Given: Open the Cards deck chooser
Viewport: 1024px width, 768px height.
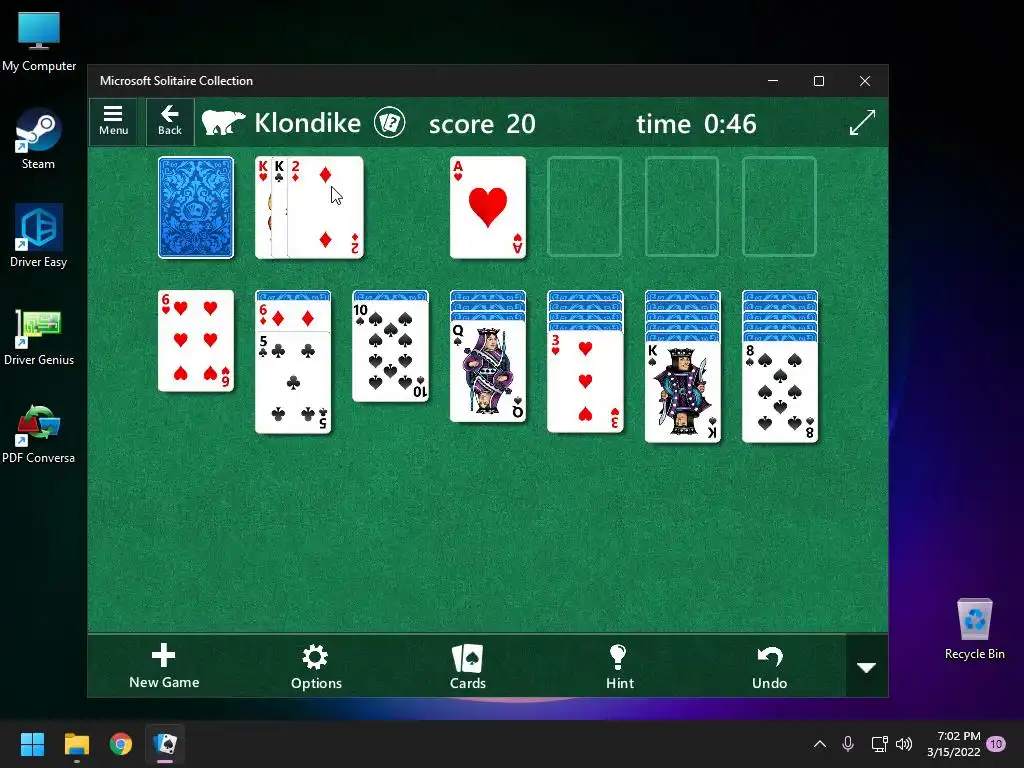Looking at the screenshot, I should tap(468, 666).
